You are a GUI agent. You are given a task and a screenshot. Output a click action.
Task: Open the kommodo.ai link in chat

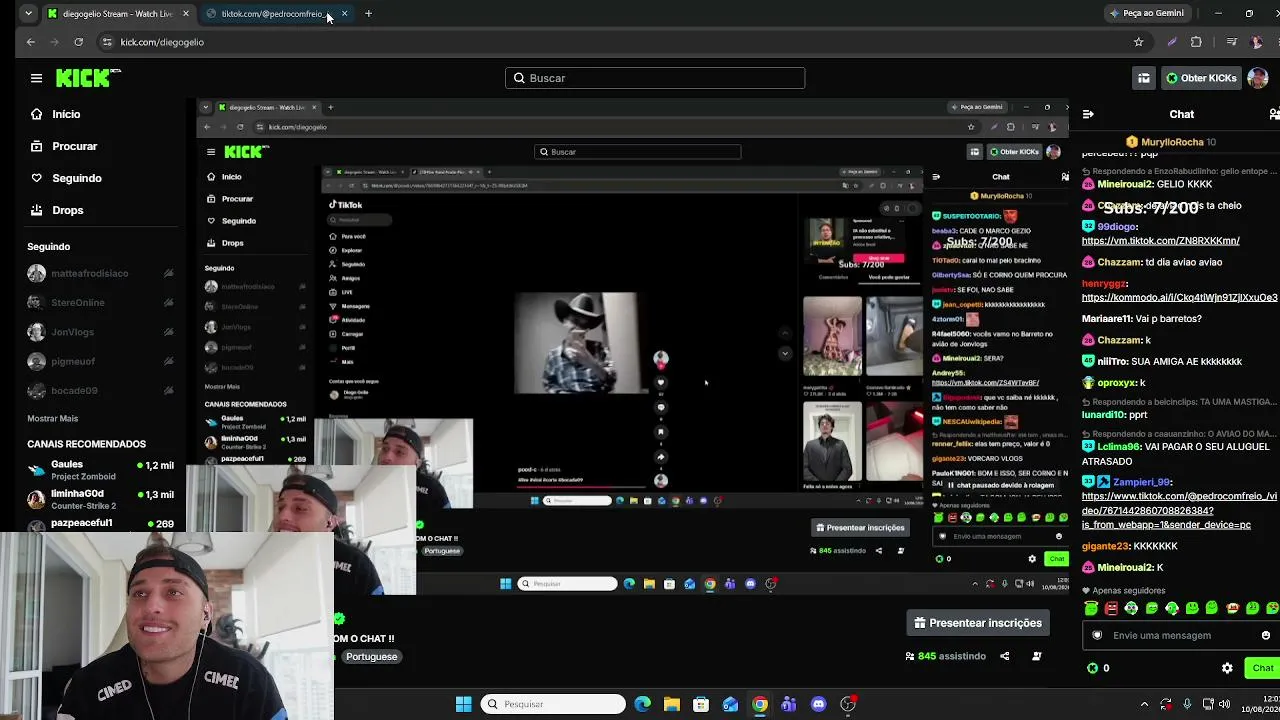coord(1180,298)
